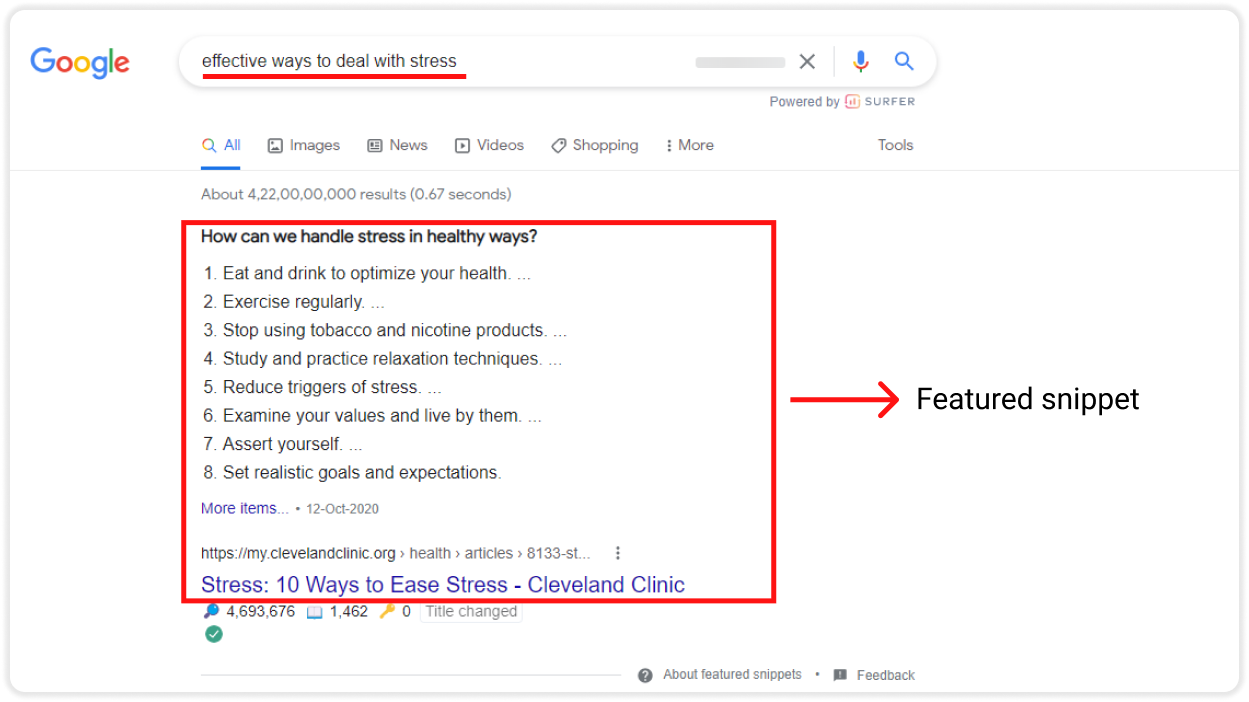Click list item 'Exercise regularly'
Screen dimensions: 1249x702
click(x=293, y=302)
